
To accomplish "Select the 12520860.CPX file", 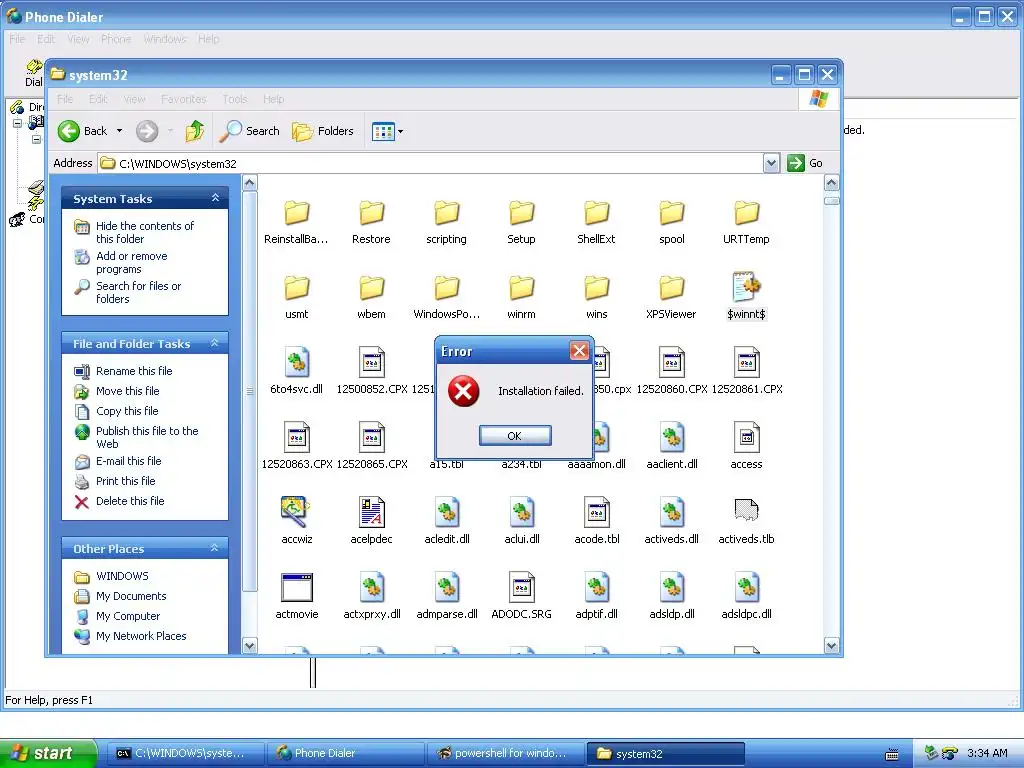I will [671, 371].
